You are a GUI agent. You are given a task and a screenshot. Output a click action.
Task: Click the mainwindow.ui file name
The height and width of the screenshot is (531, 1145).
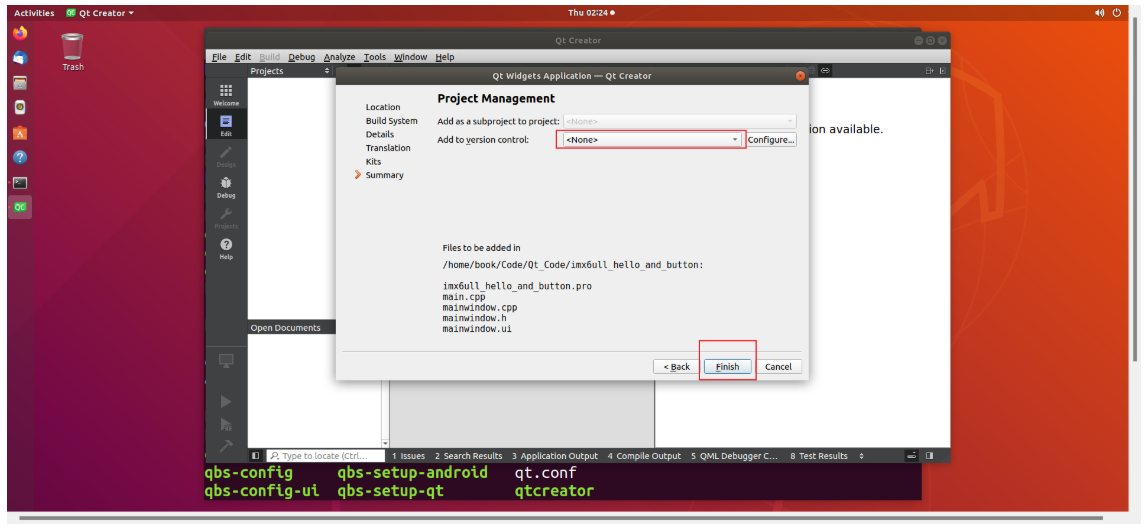click(x=477, y=329)
